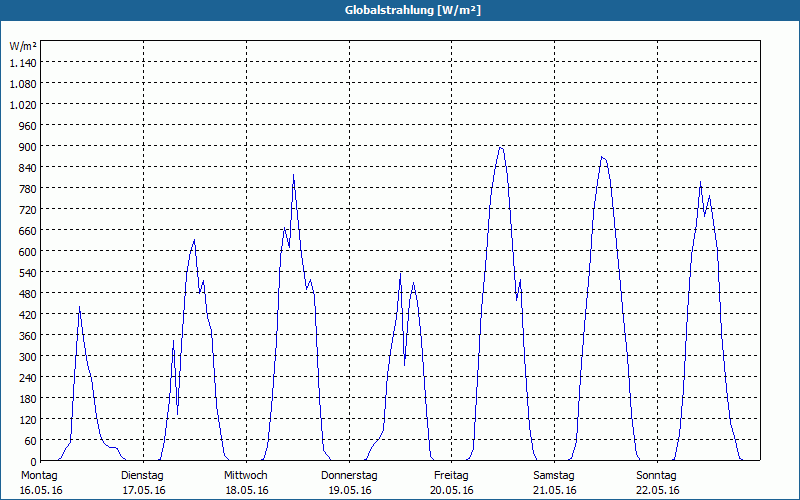Screen dimensions: 800x500
Task: Click the 720 y-axis label
Action: point(28,210)
